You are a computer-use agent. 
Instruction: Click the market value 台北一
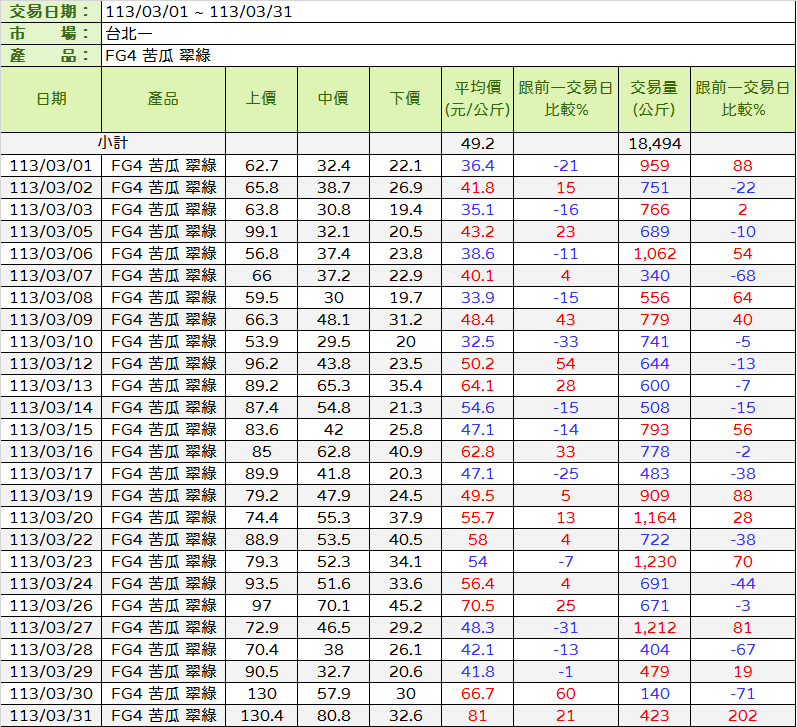(x=129, y=34)
